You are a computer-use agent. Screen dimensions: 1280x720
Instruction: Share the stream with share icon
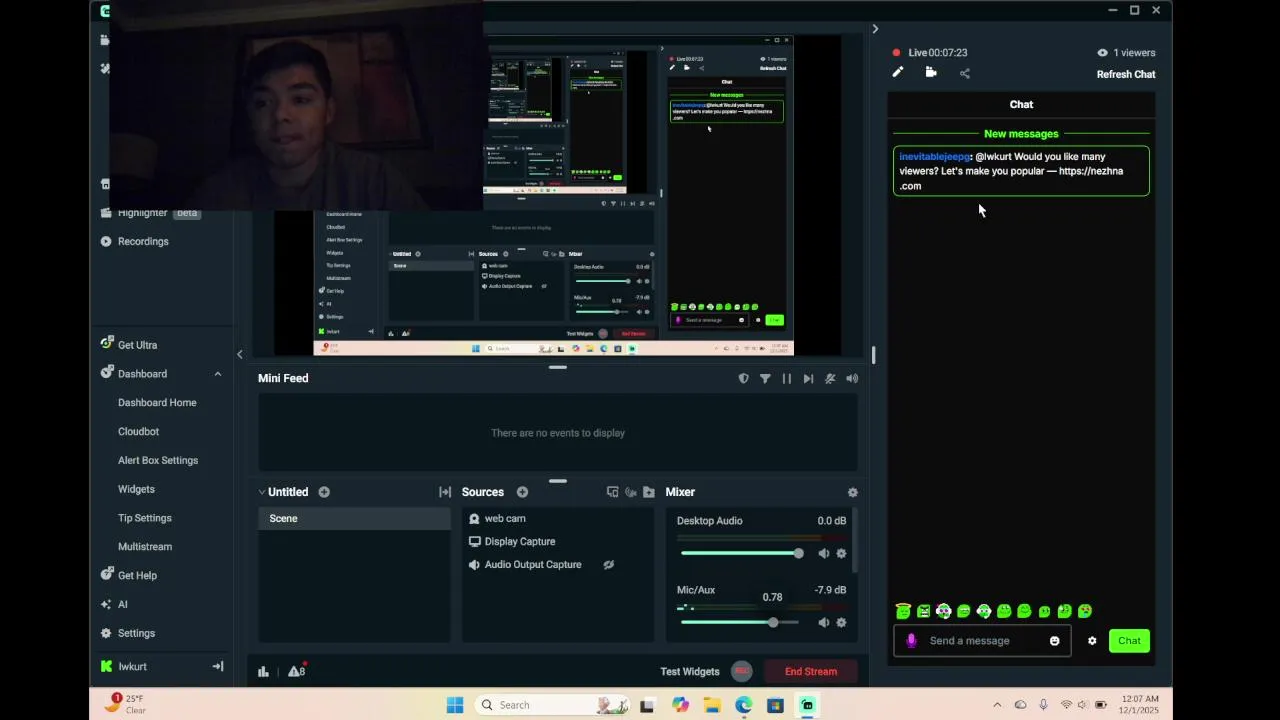tap(965, 73)
